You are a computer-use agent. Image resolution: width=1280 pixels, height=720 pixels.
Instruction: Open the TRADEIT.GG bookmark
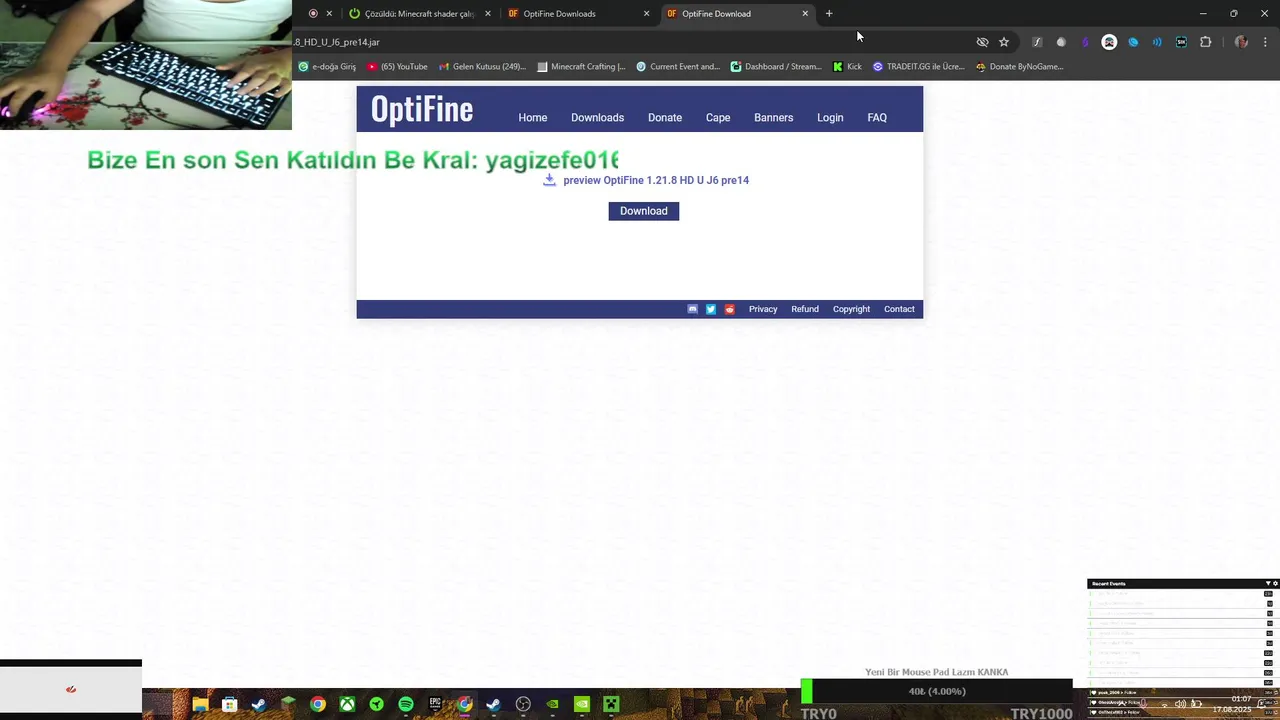point(918,67)
